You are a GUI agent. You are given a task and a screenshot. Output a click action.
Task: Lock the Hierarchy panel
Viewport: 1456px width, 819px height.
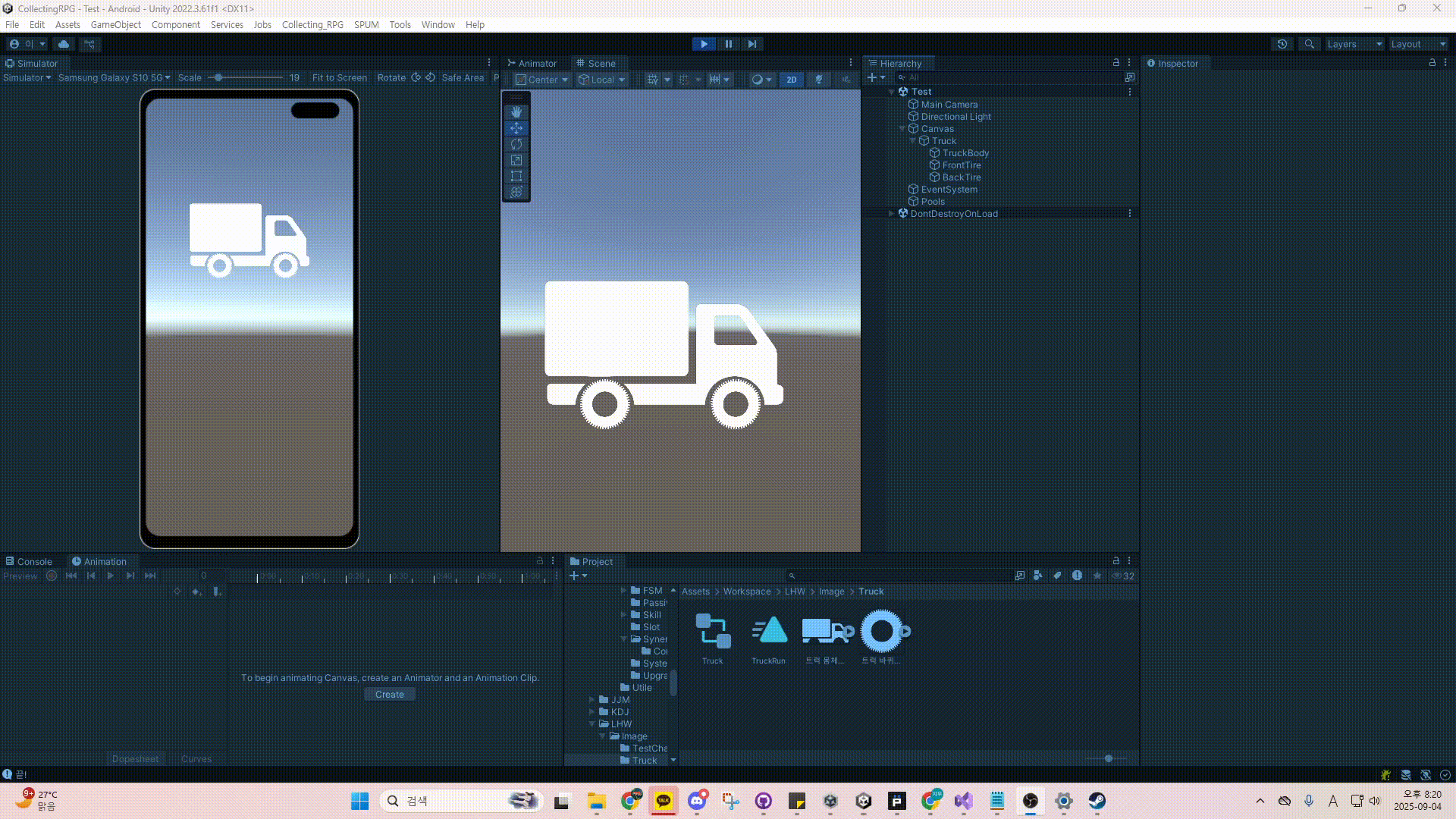(x=1116, y=63)
